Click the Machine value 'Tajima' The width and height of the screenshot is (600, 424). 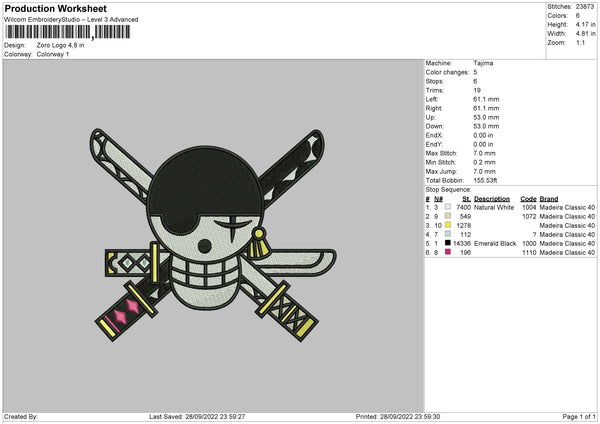click(483, 63)
